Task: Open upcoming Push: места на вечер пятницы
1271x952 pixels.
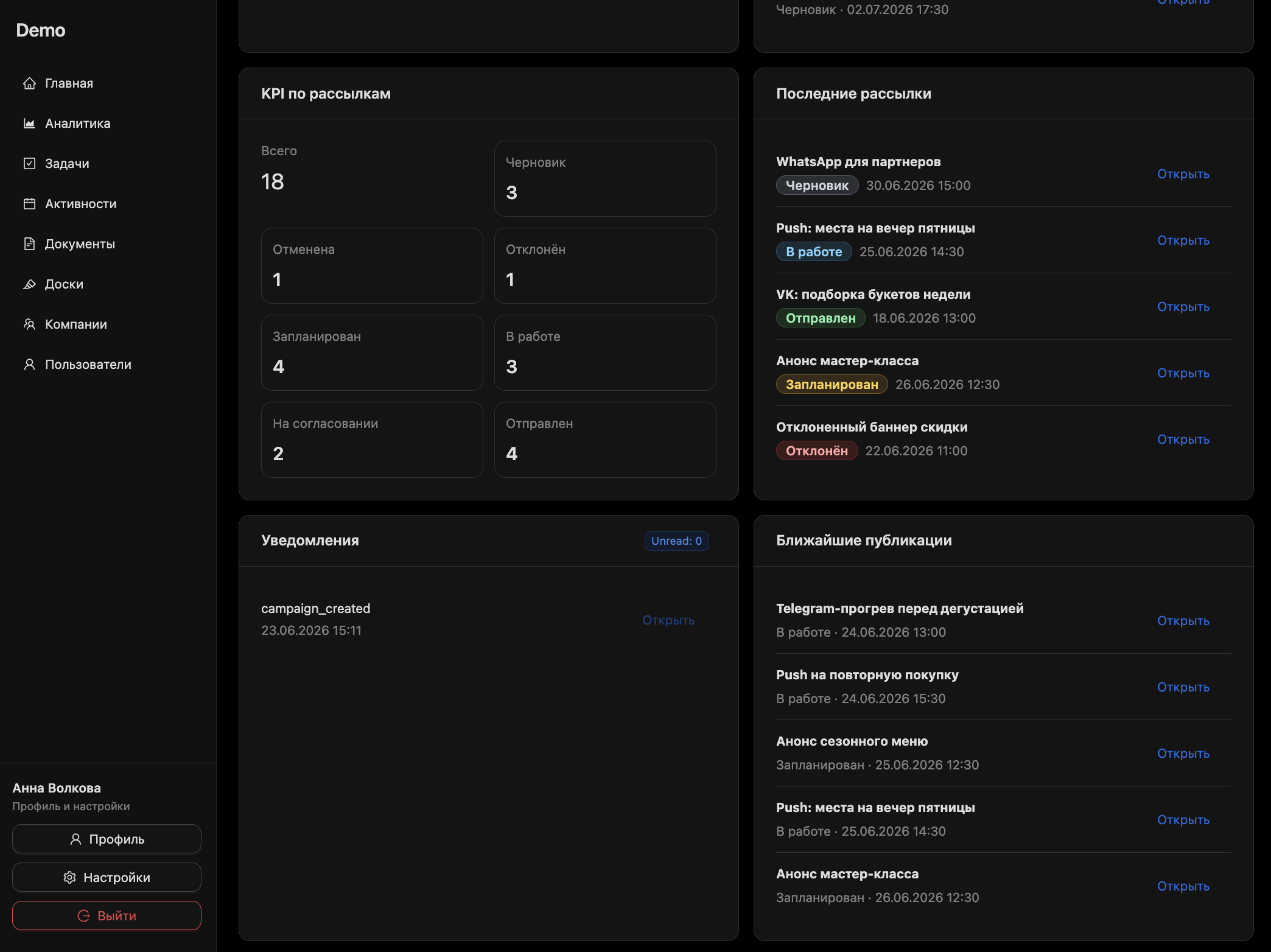Action: tap(1183, 820)
